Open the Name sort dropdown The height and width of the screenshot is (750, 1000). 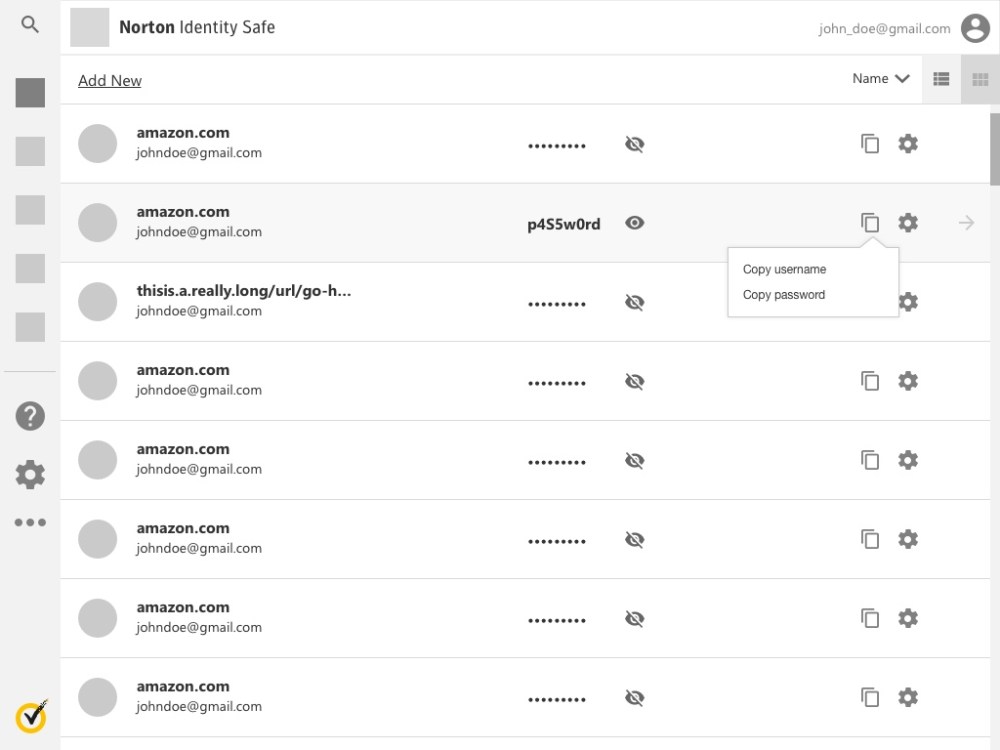click(x=880, y=79)
